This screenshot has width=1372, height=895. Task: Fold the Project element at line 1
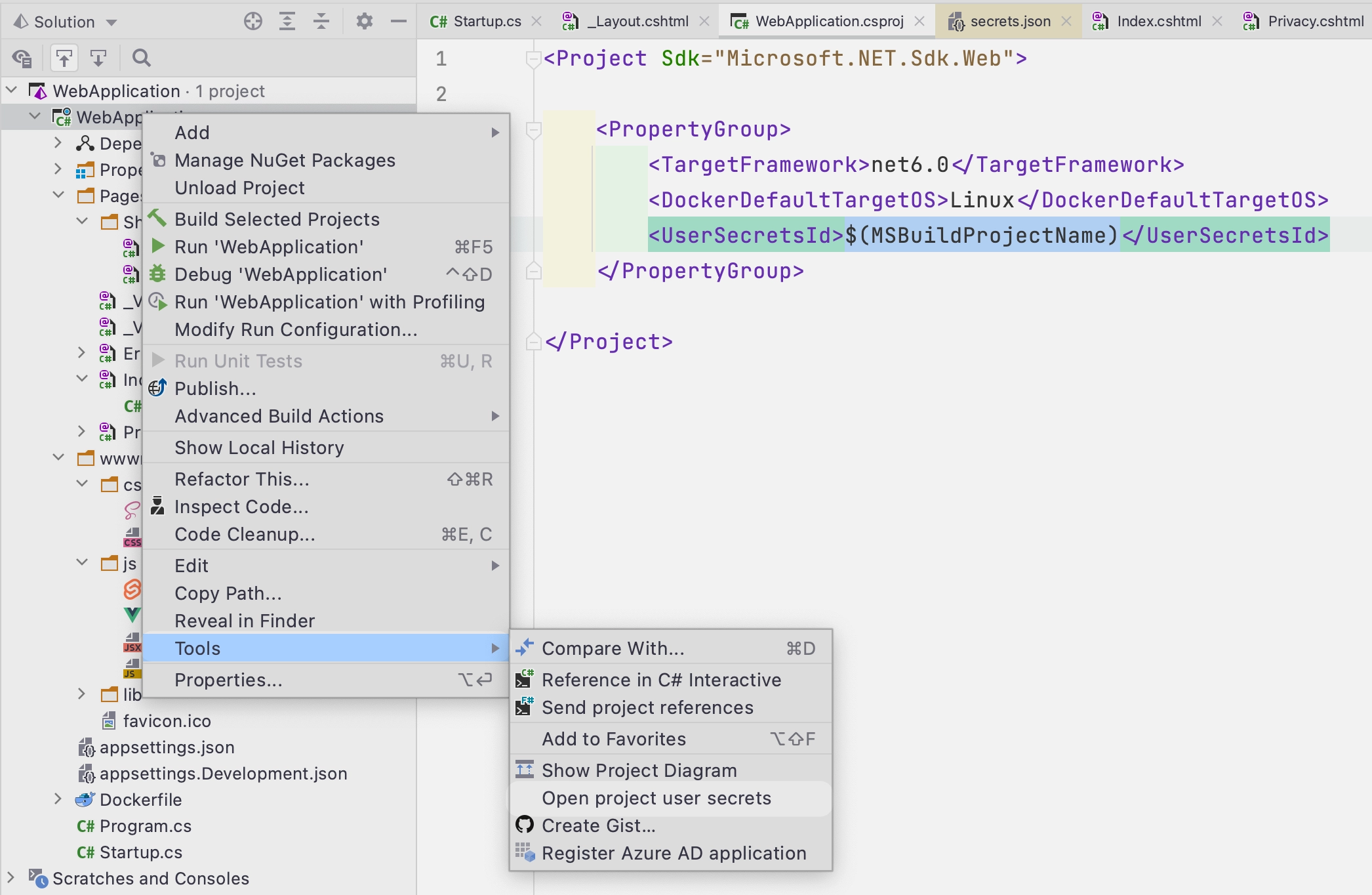pos(534,58)
